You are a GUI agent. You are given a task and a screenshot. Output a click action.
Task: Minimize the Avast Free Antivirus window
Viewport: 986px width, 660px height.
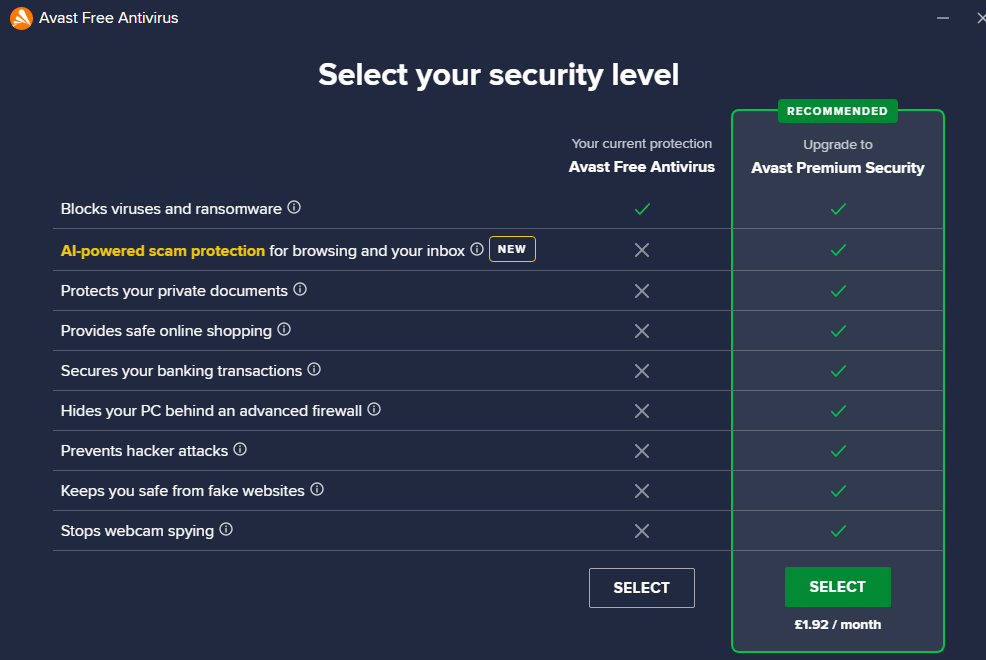coord(943,18)
